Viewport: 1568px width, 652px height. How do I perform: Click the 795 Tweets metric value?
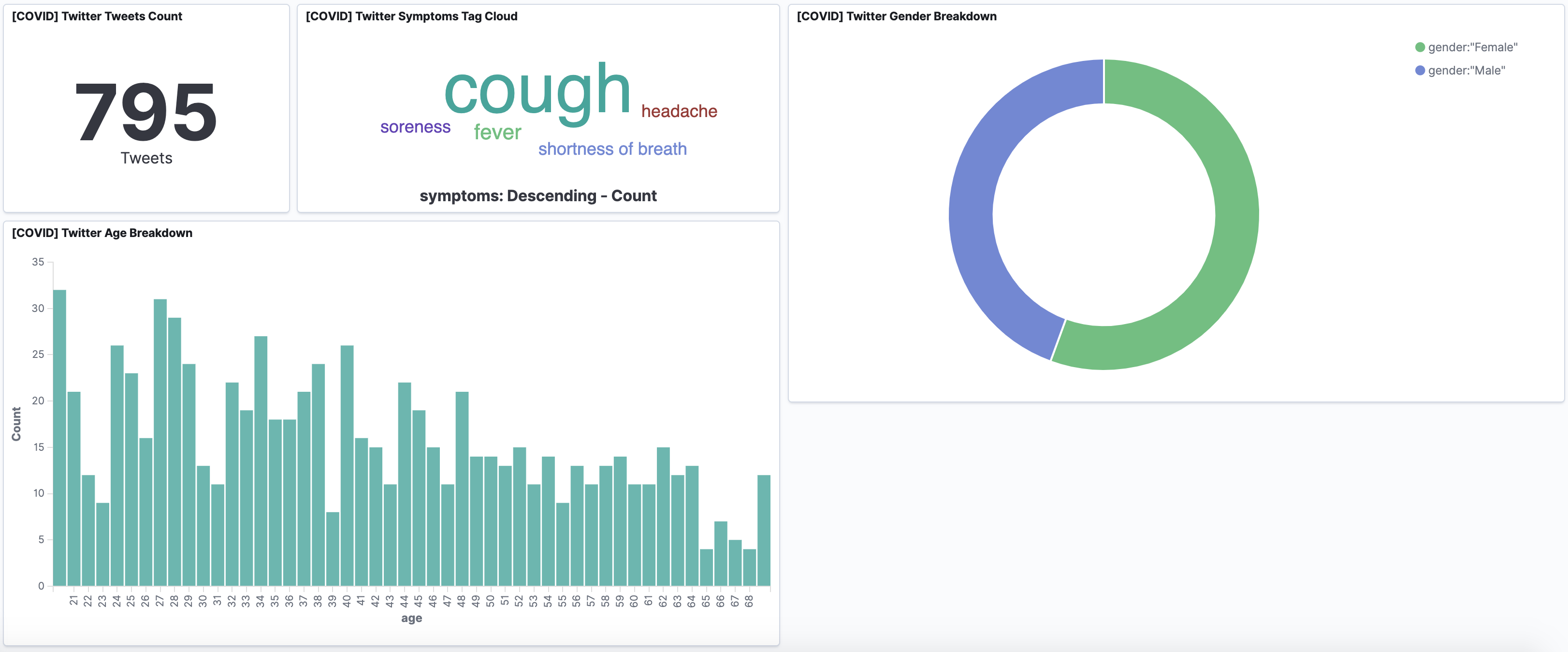(146, 113)
